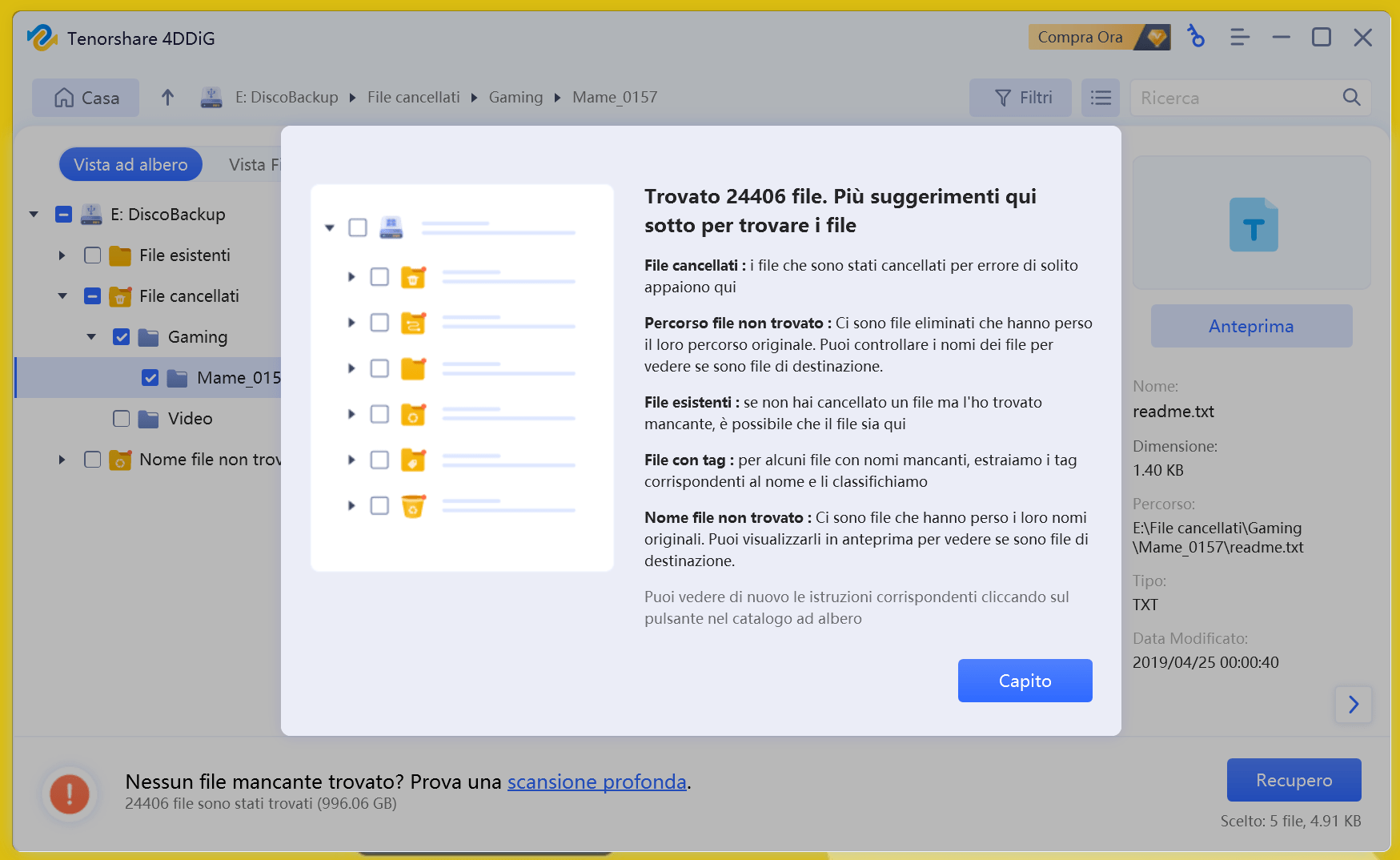
Task: Click the red warning exclamation icon
Action: pyautogui.click(x=70, y=794)
